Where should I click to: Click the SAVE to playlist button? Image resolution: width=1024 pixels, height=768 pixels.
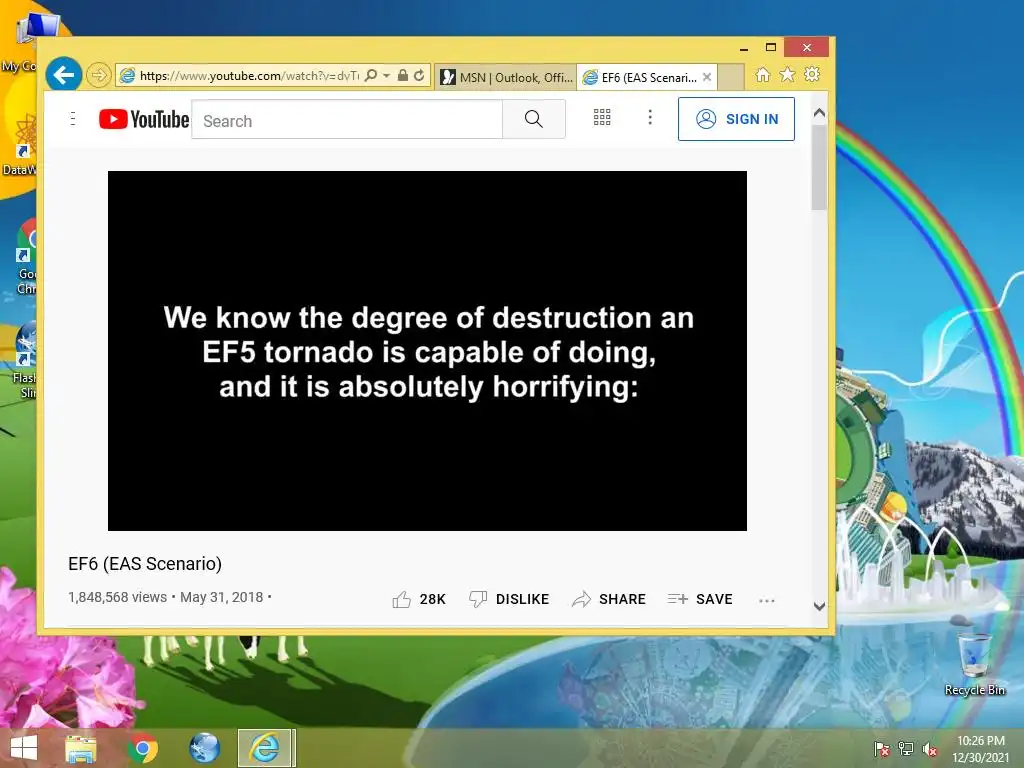pyautogui.click(x=700, y=599)
